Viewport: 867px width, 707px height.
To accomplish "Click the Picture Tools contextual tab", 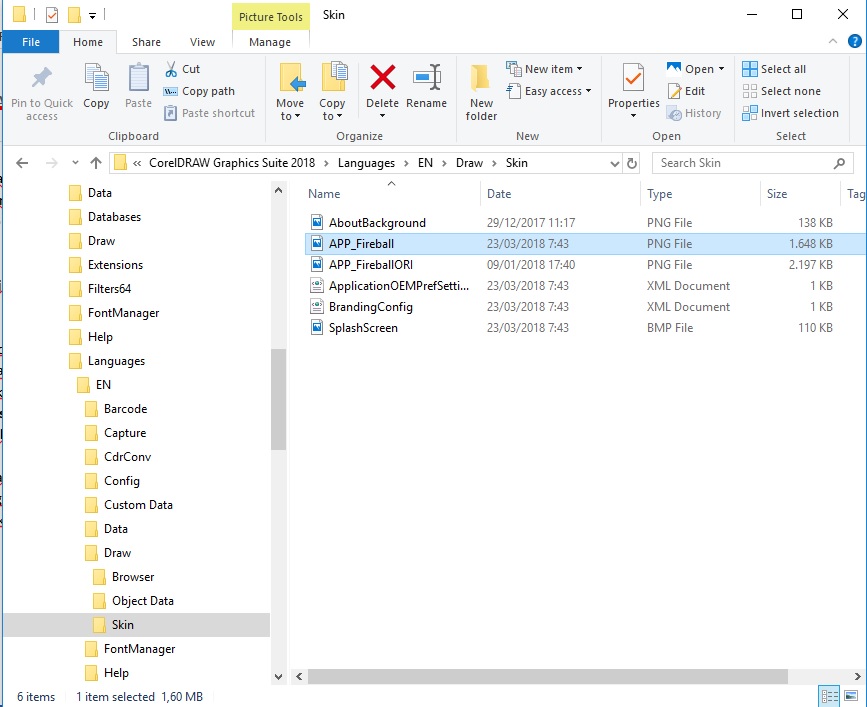I will point(271,17).
